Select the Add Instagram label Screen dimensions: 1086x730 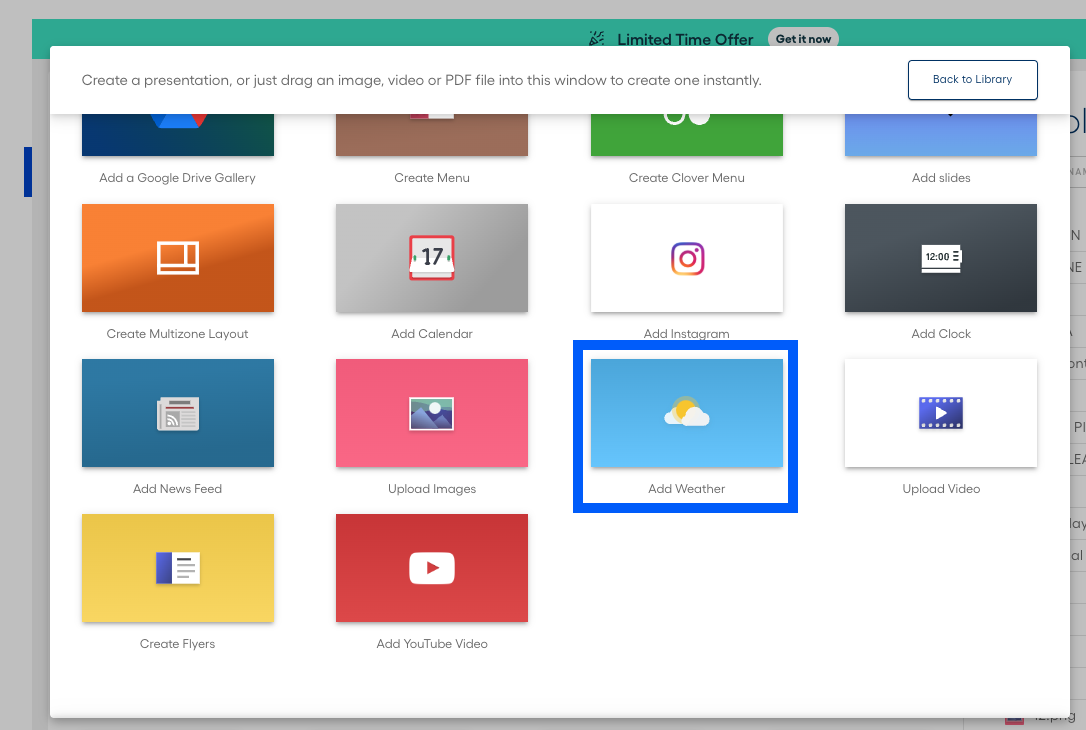686,334
